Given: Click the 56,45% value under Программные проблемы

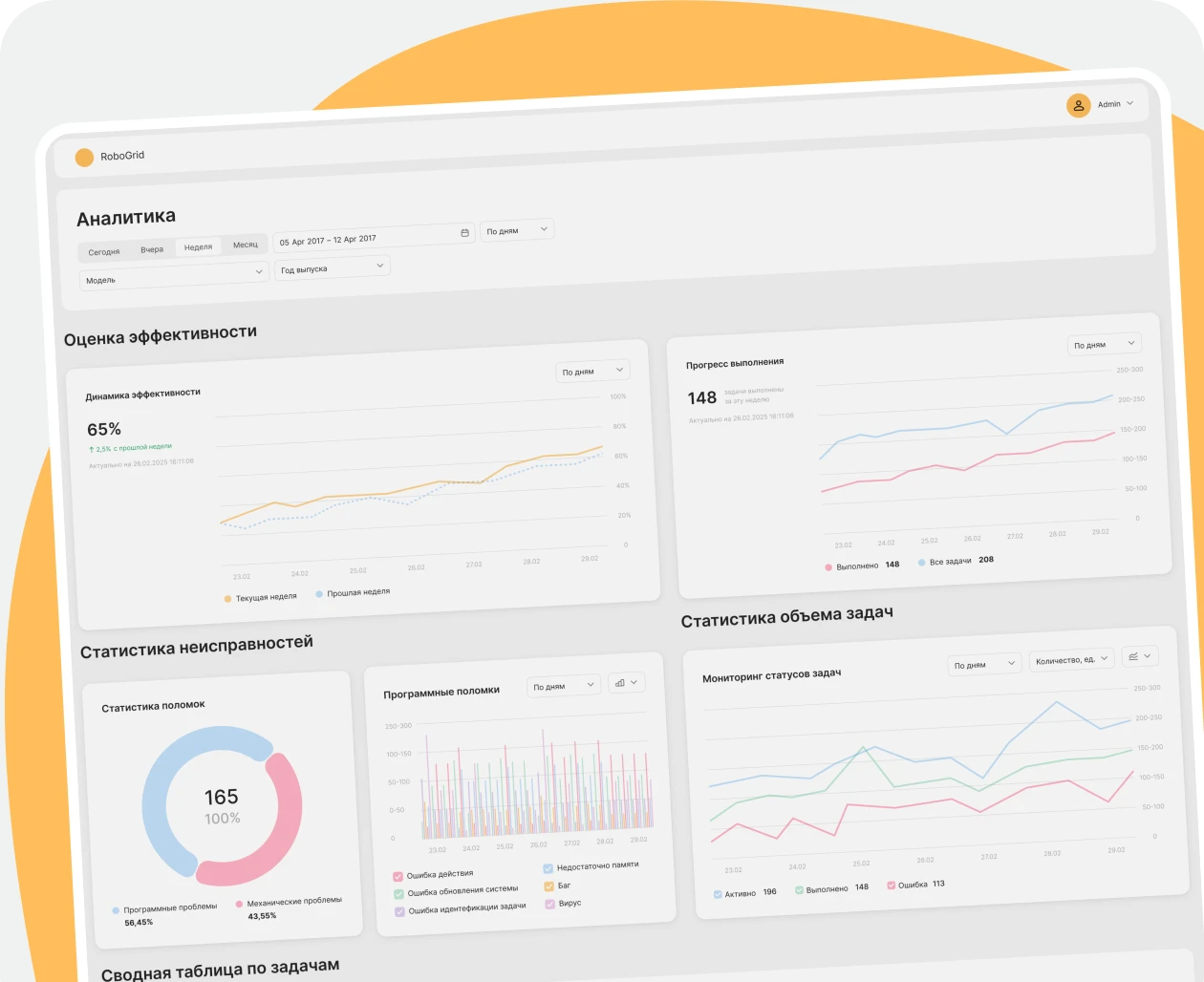Looking at the screenshot, I should coord(139,923).
